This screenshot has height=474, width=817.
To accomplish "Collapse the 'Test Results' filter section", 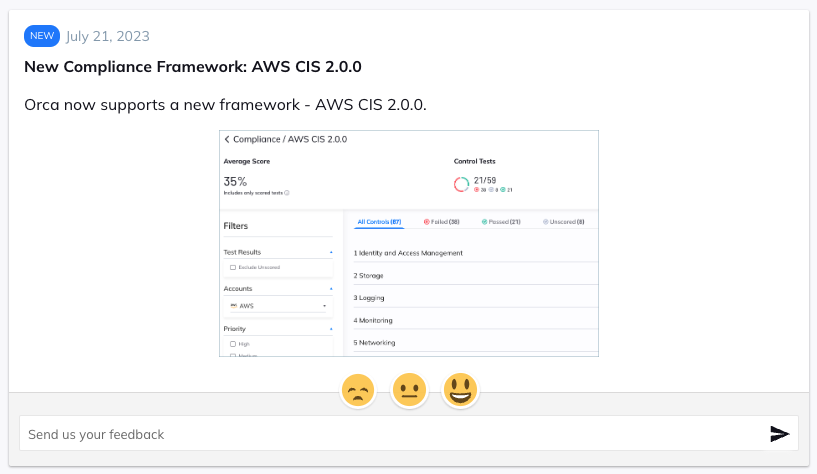I will click(331, 252).
